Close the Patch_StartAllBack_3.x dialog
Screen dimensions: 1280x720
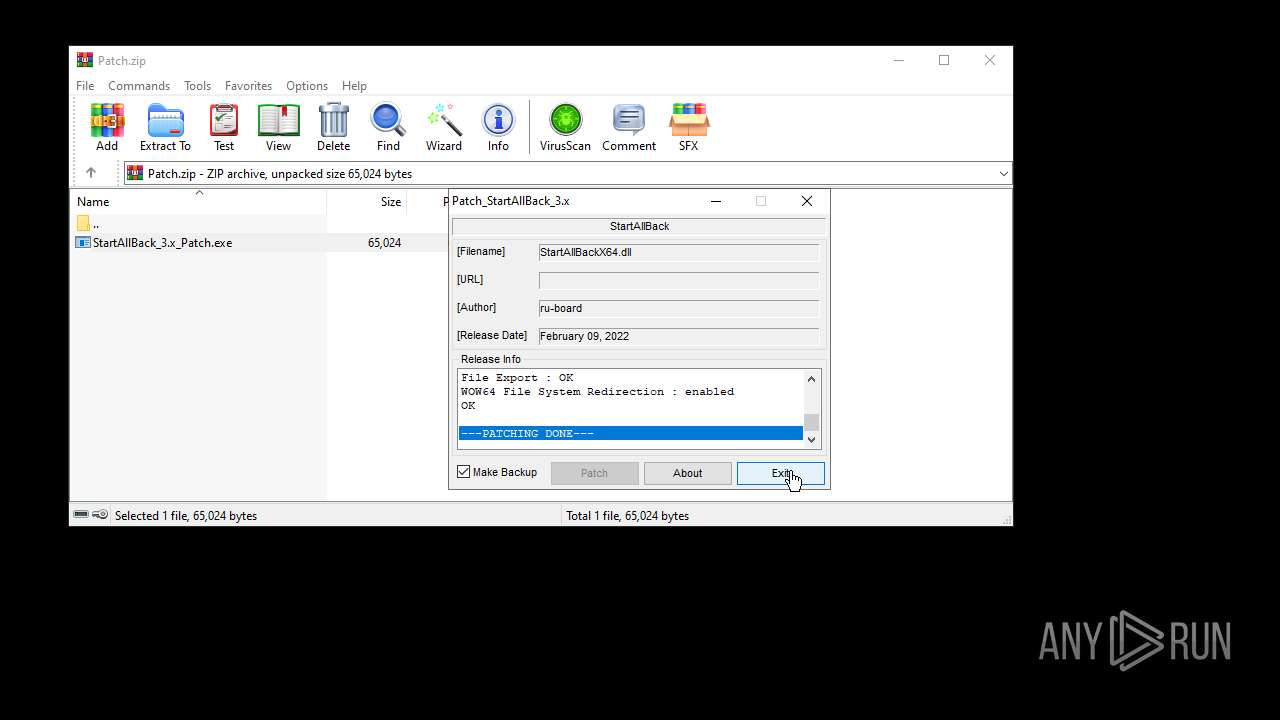click(807, 201)
